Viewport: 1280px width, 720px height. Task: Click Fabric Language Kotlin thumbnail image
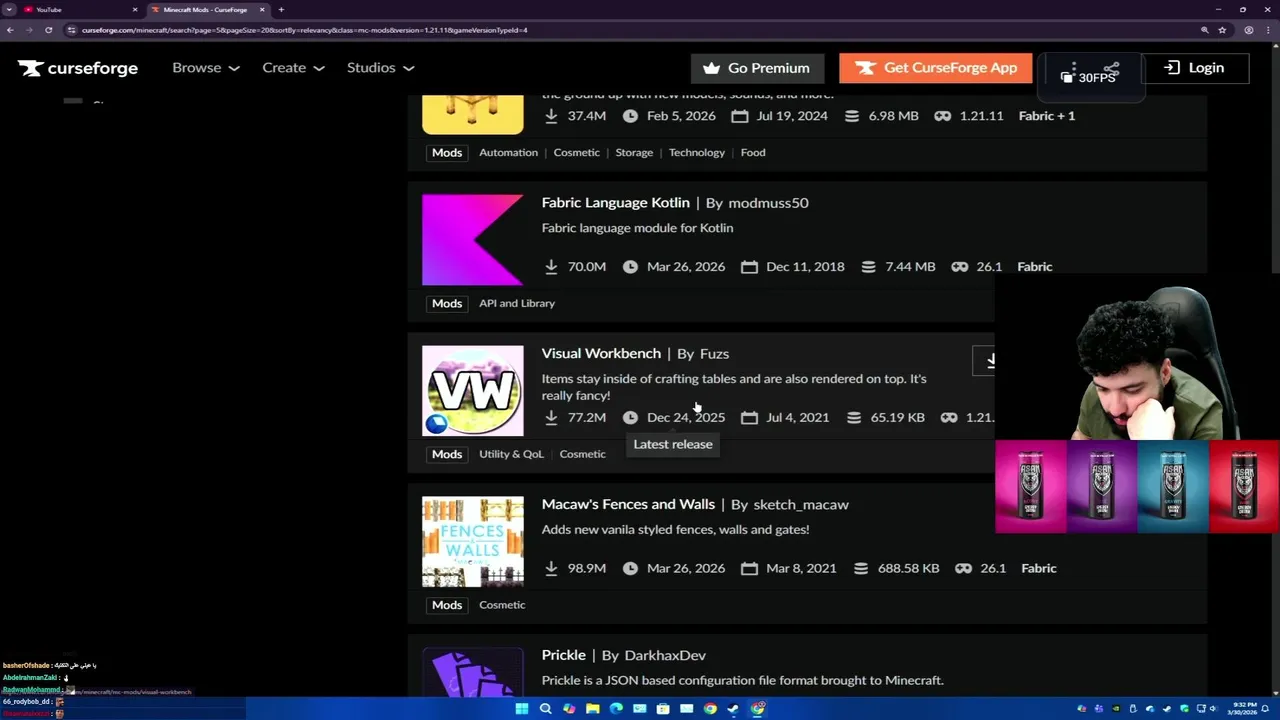(472, 240)
